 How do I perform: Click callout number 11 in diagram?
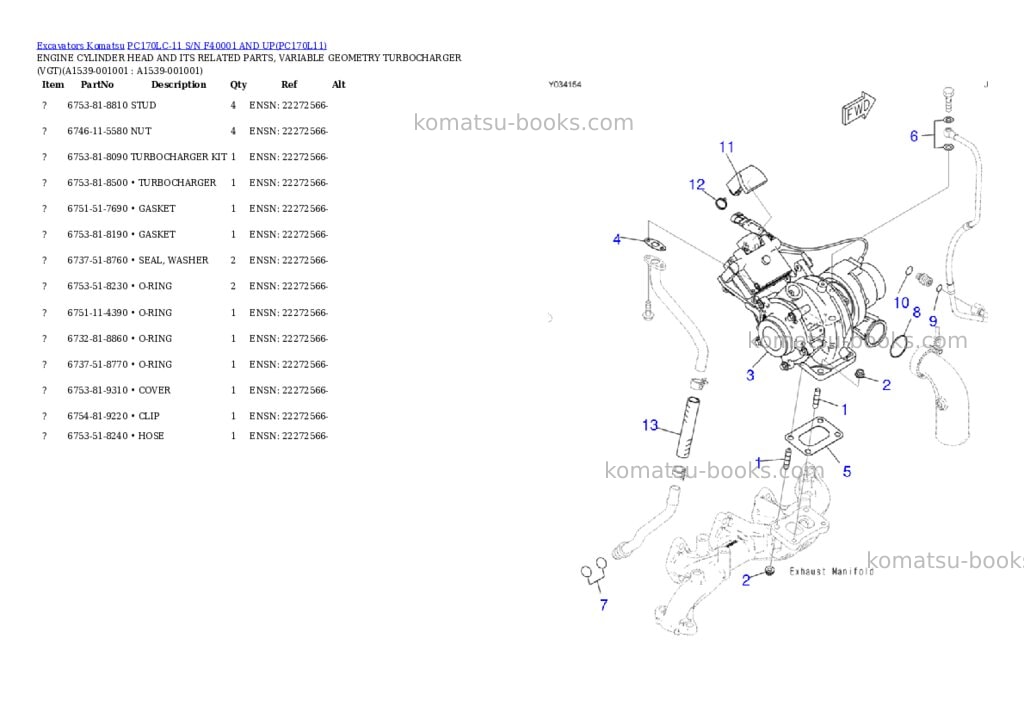[x=727, y=148]
